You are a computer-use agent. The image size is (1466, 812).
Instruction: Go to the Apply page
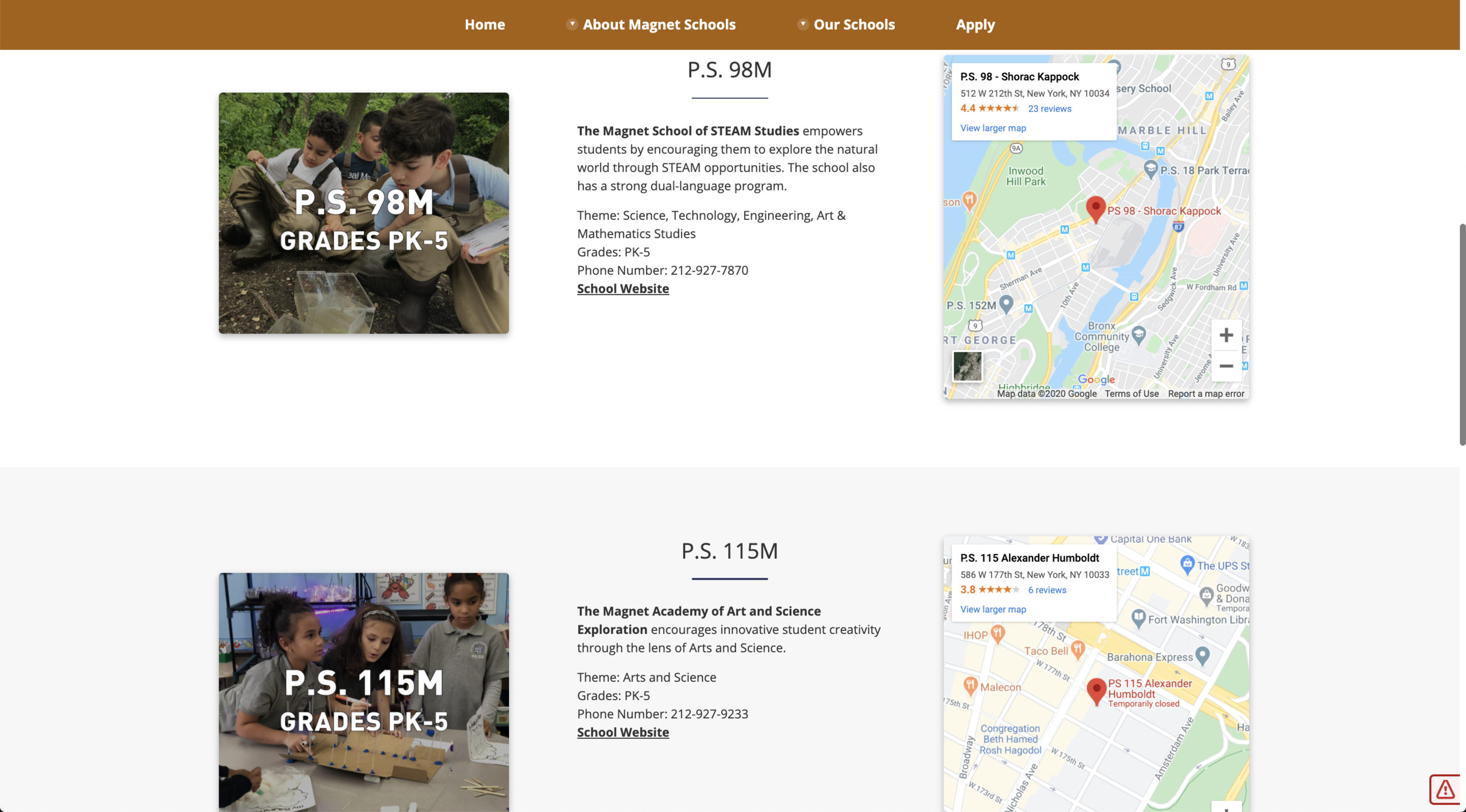point(975,25)
